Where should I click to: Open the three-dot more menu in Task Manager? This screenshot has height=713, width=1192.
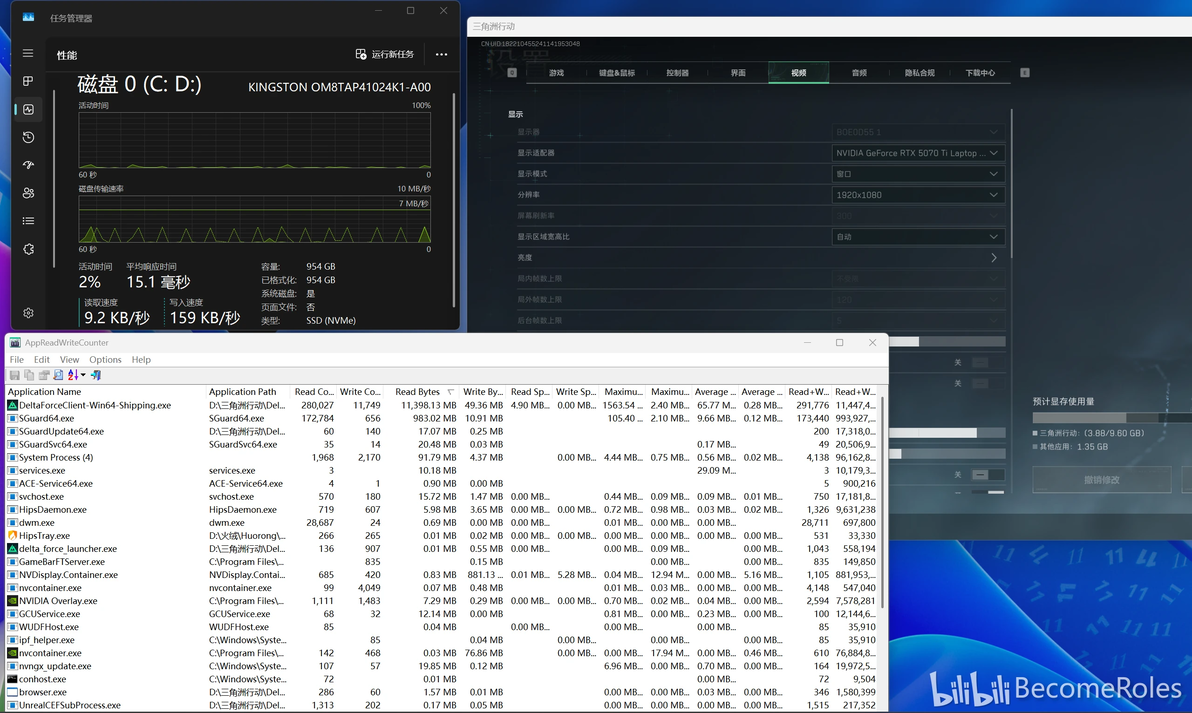point(441,55)
